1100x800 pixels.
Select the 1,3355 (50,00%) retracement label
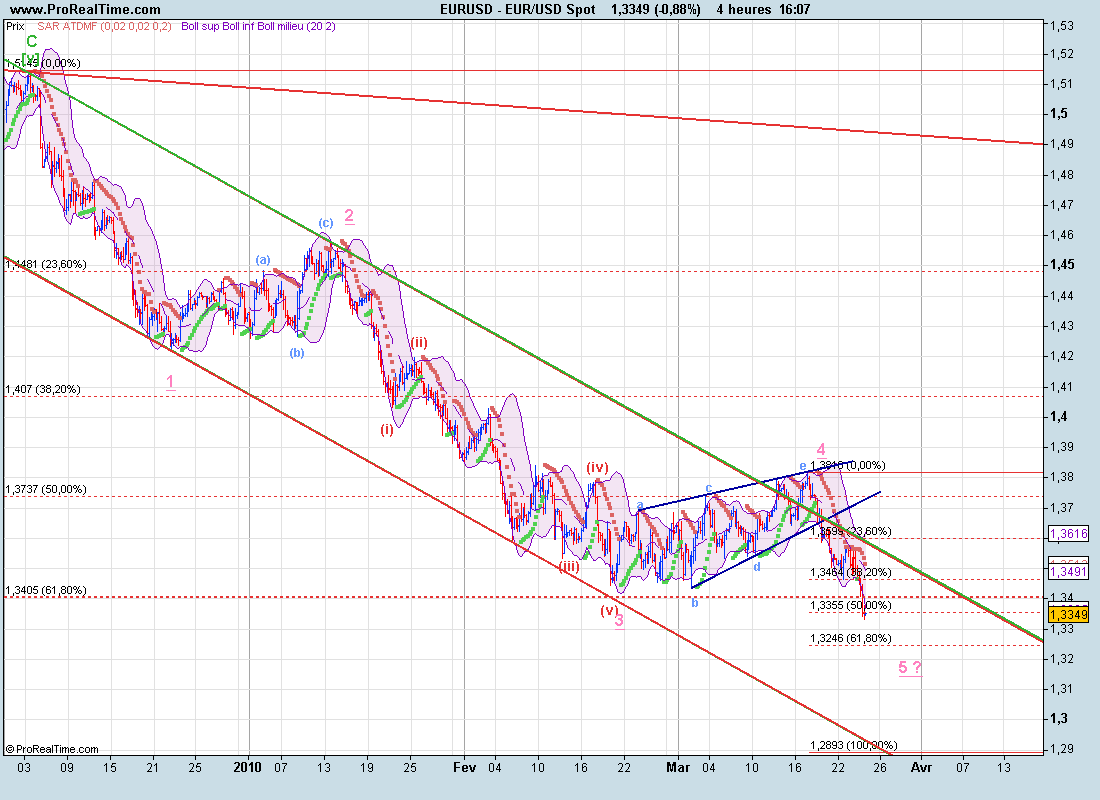click(x=851, y=605)
